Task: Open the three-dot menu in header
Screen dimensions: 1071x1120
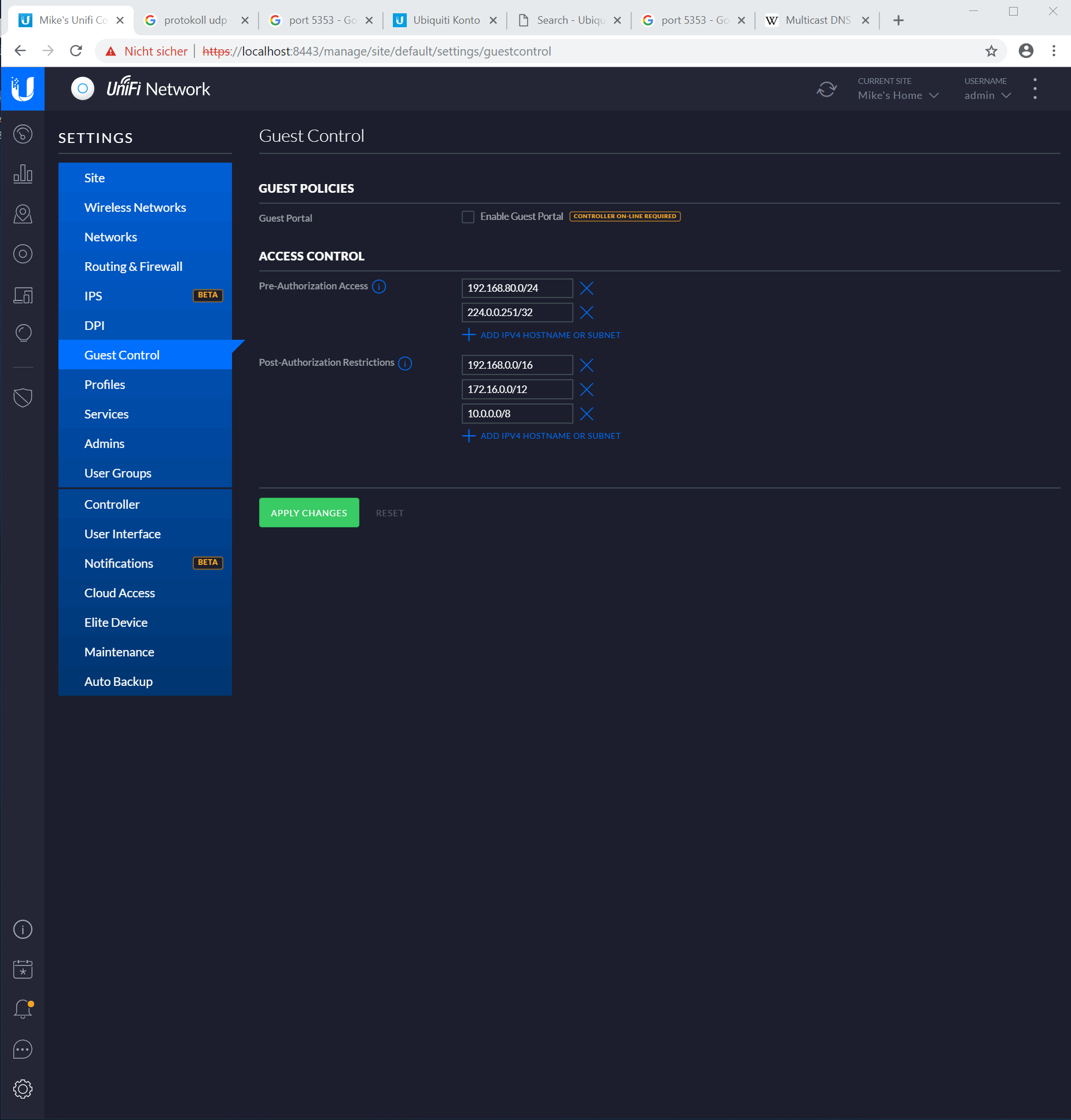Action: click(x=1035, y=89)
